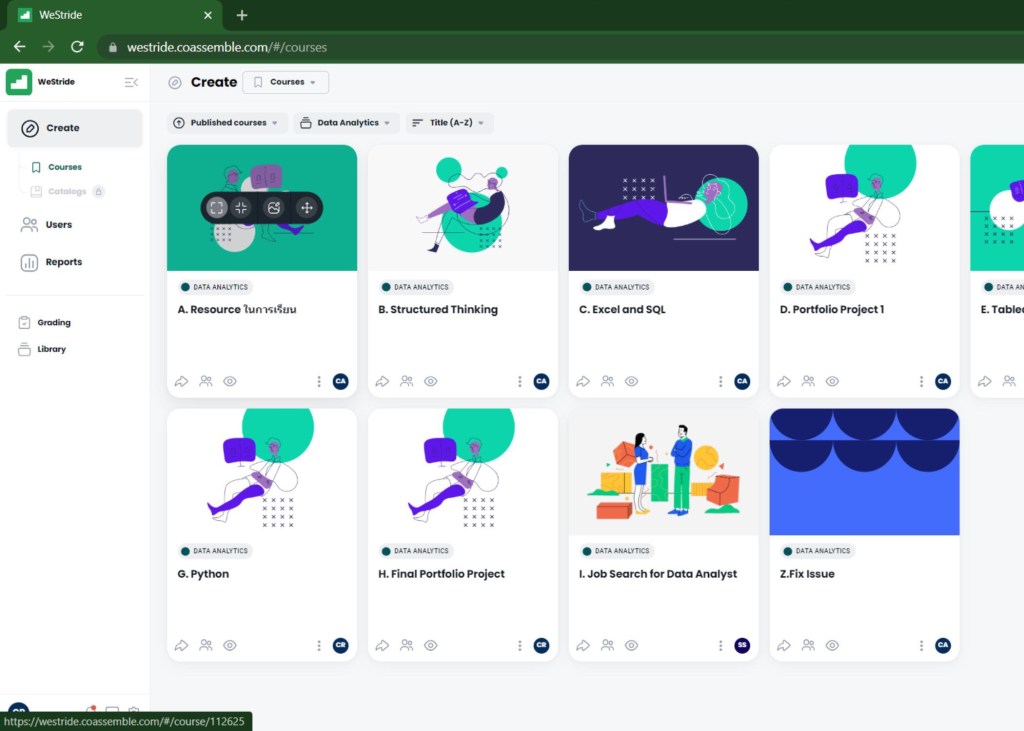Viewport: 1024px width, 731px height.
Task: Click the expand-to-fit icon on the cover overlay
Action: pos(216,208)
